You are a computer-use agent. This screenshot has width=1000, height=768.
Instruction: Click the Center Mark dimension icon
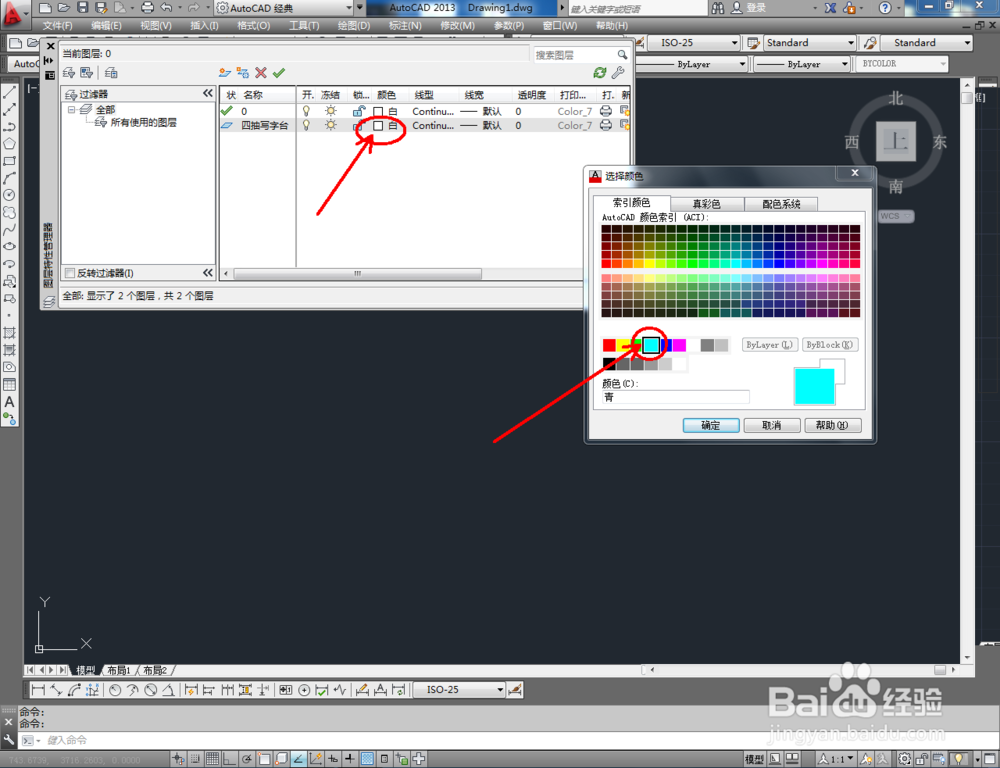click(x=304, y=690)
